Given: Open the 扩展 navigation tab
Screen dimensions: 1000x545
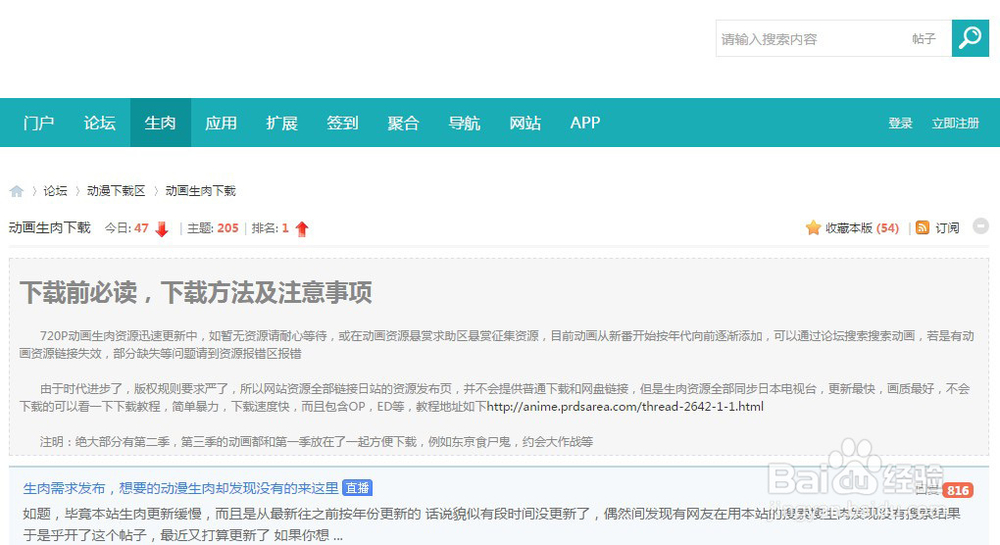Looking at the screenshot, I should [282, 122].
